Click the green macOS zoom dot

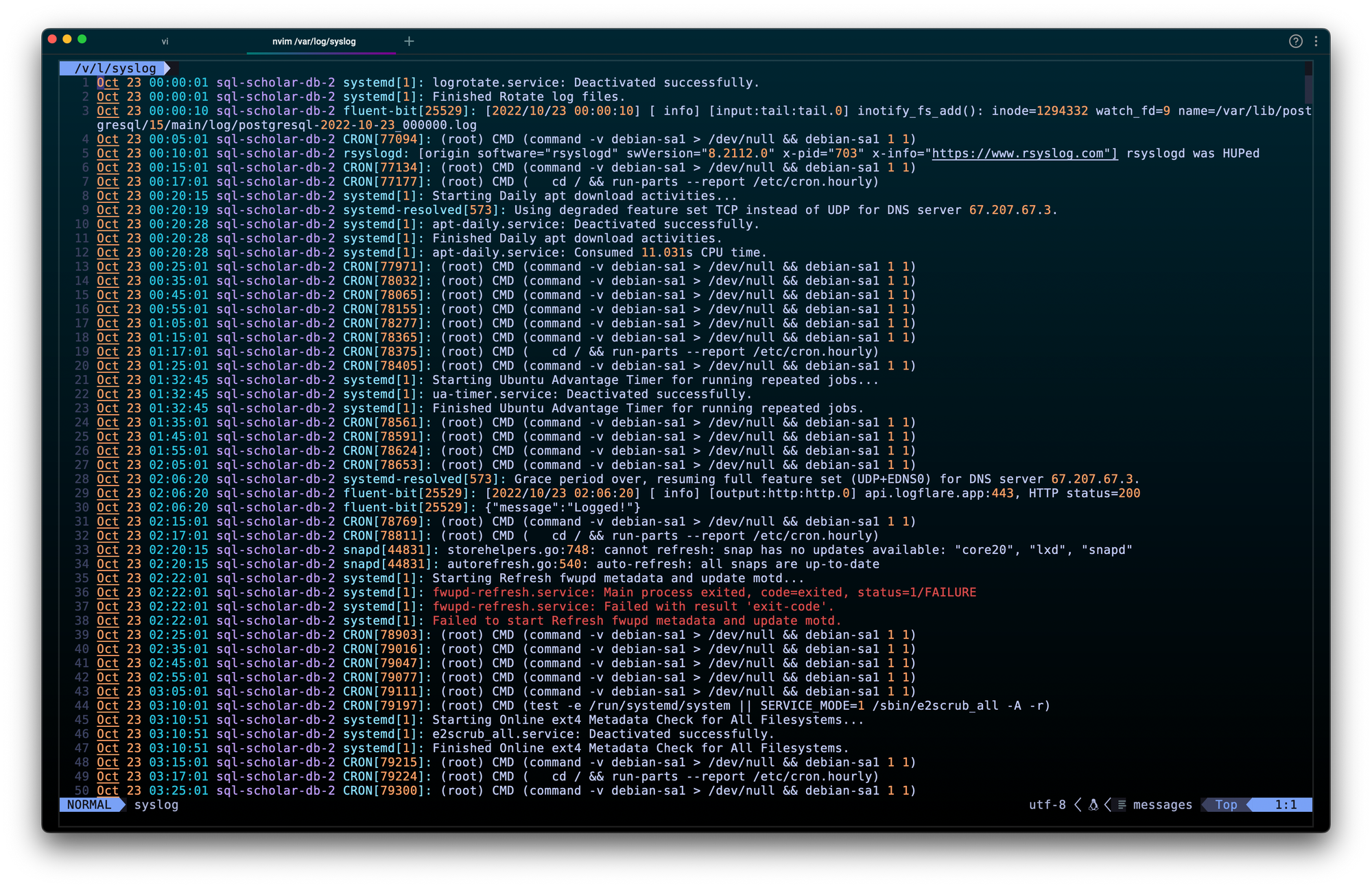[82, 40]
